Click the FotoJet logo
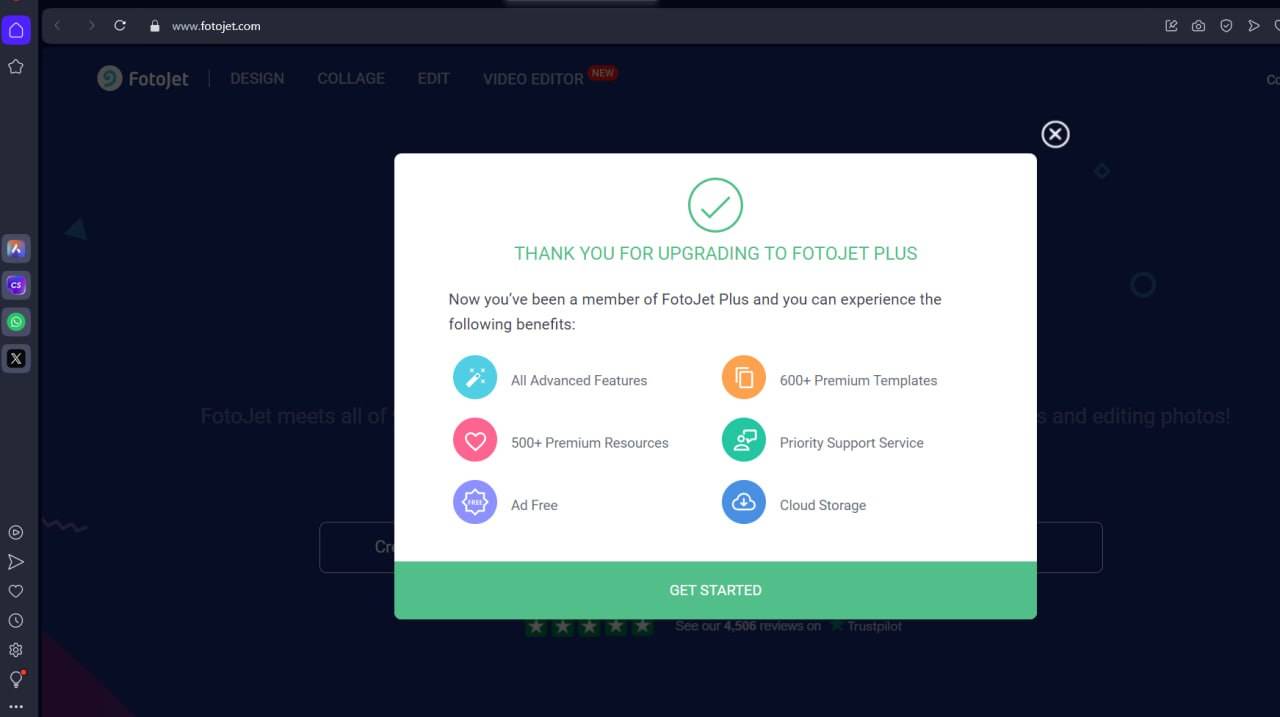The image size is (1280, 717). click(143, 78)
